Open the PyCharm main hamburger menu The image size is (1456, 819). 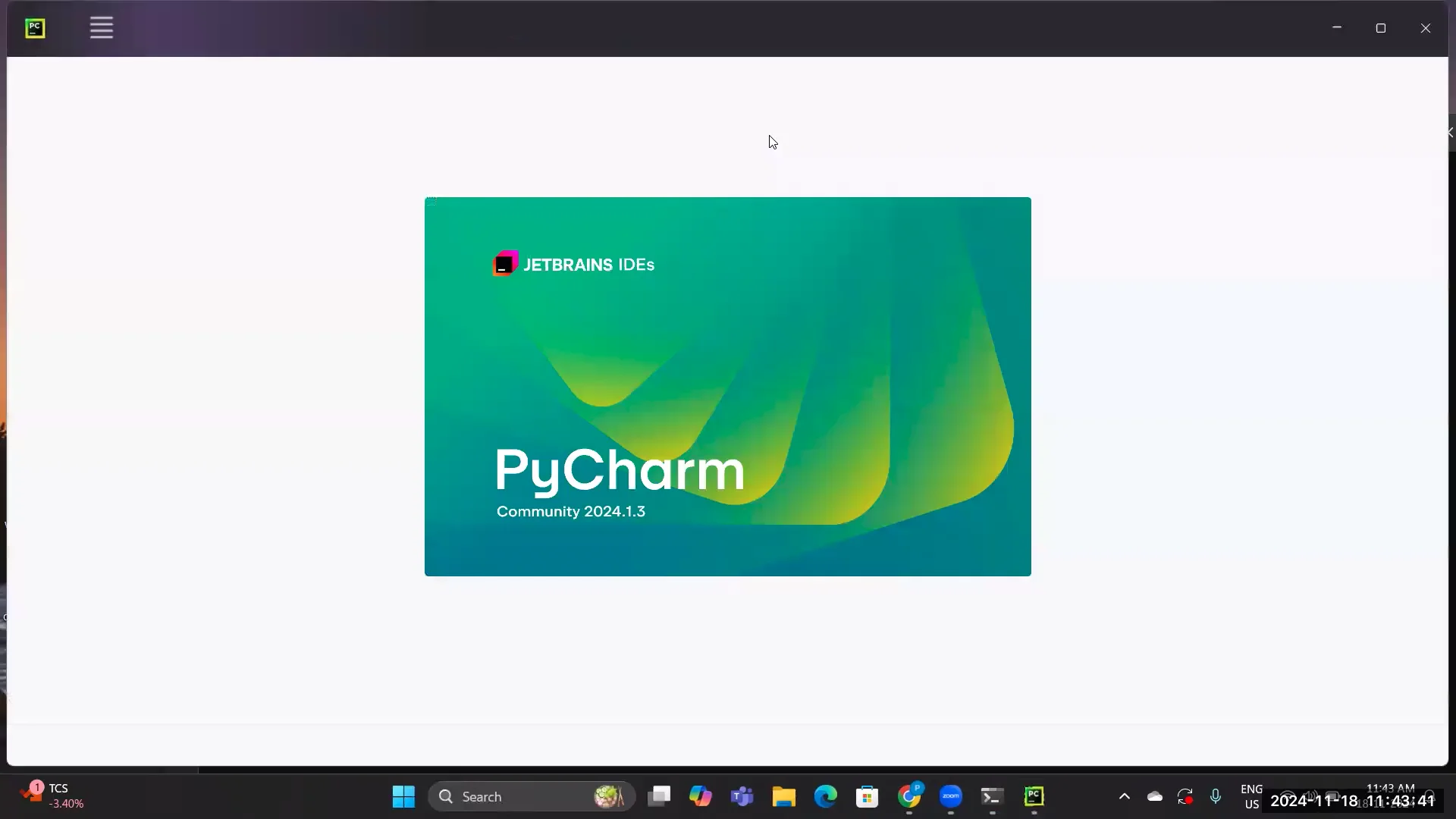tap(101, 28)
